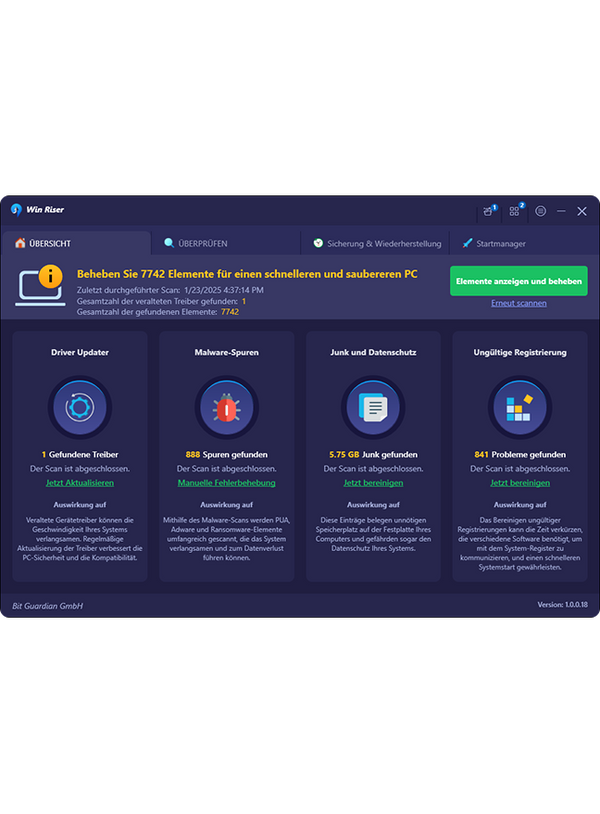
Task: Click the laptop warning info icon
Action: [40, 285]
